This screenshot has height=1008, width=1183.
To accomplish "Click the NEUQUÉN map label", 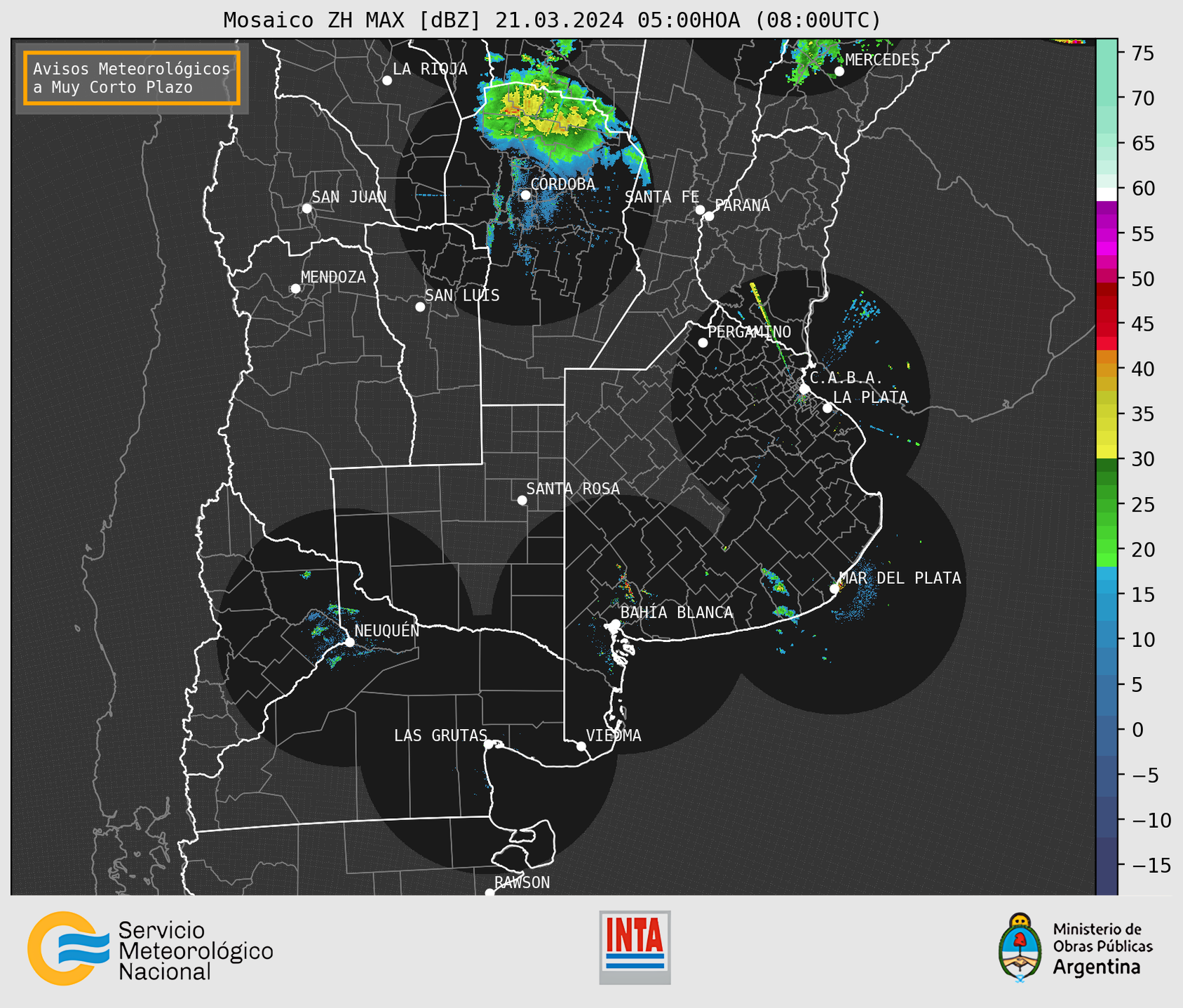I will tap(387, 630).
